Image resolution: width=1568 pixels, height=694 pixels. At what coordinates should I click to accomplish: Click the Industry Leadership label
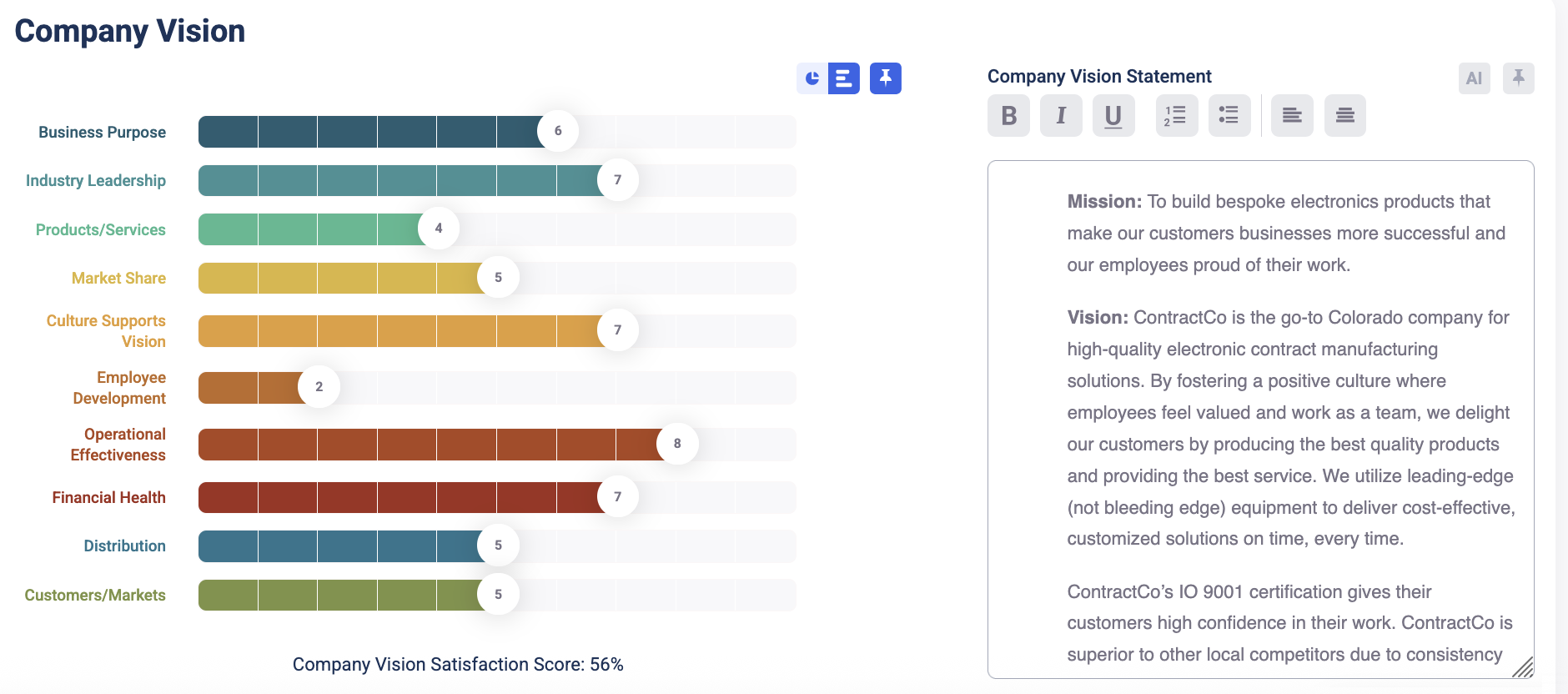(96, 181)
